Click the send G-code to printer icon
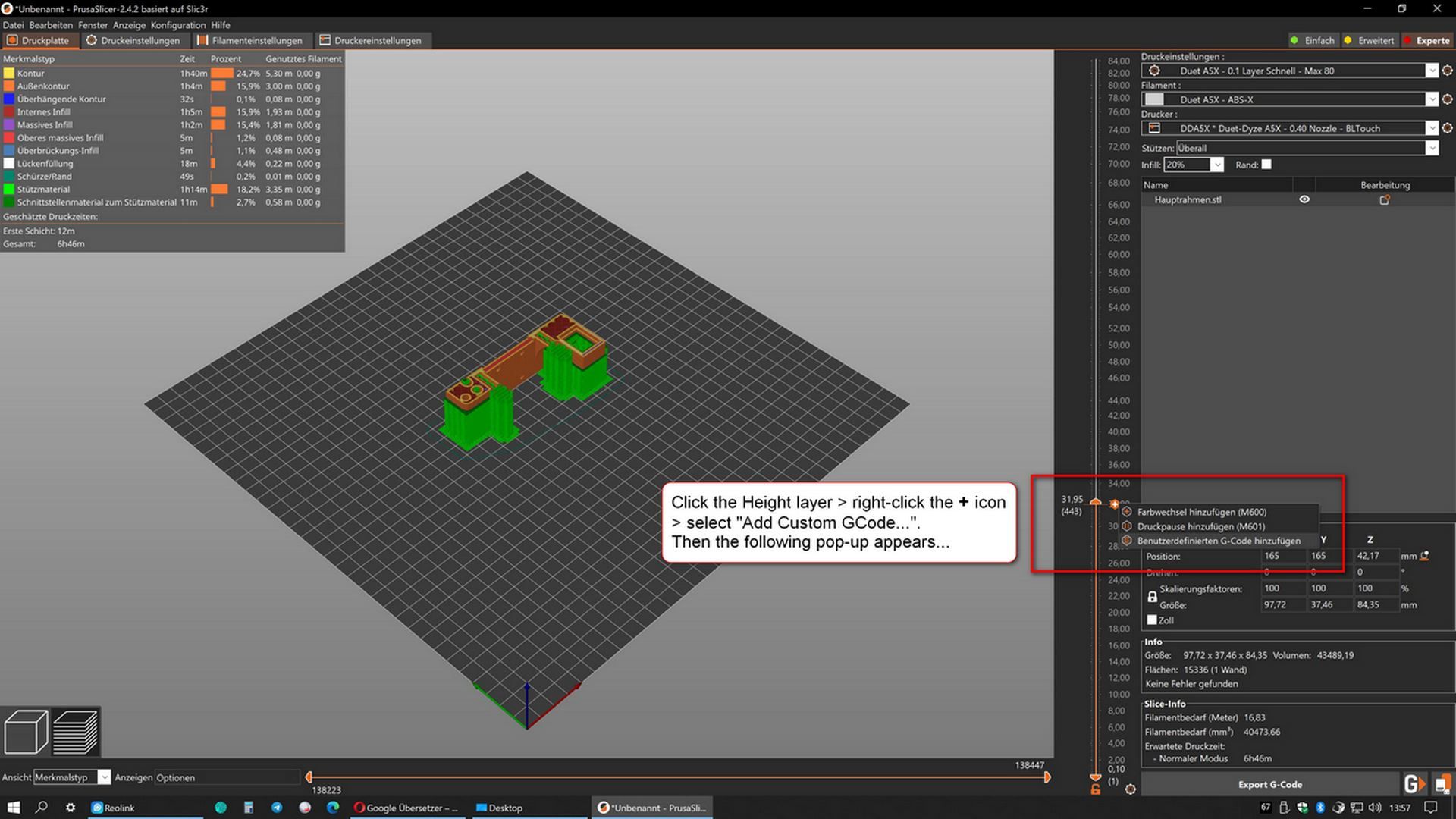1456x819 pixels. point(1414,784)
